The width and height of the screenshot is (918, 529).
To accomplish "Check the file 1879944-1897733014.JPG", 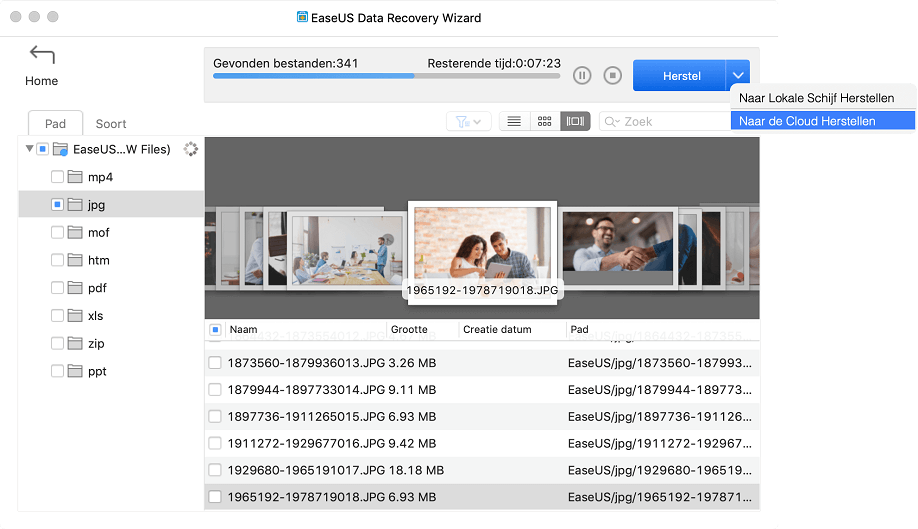I will click(x=215, y=390).
